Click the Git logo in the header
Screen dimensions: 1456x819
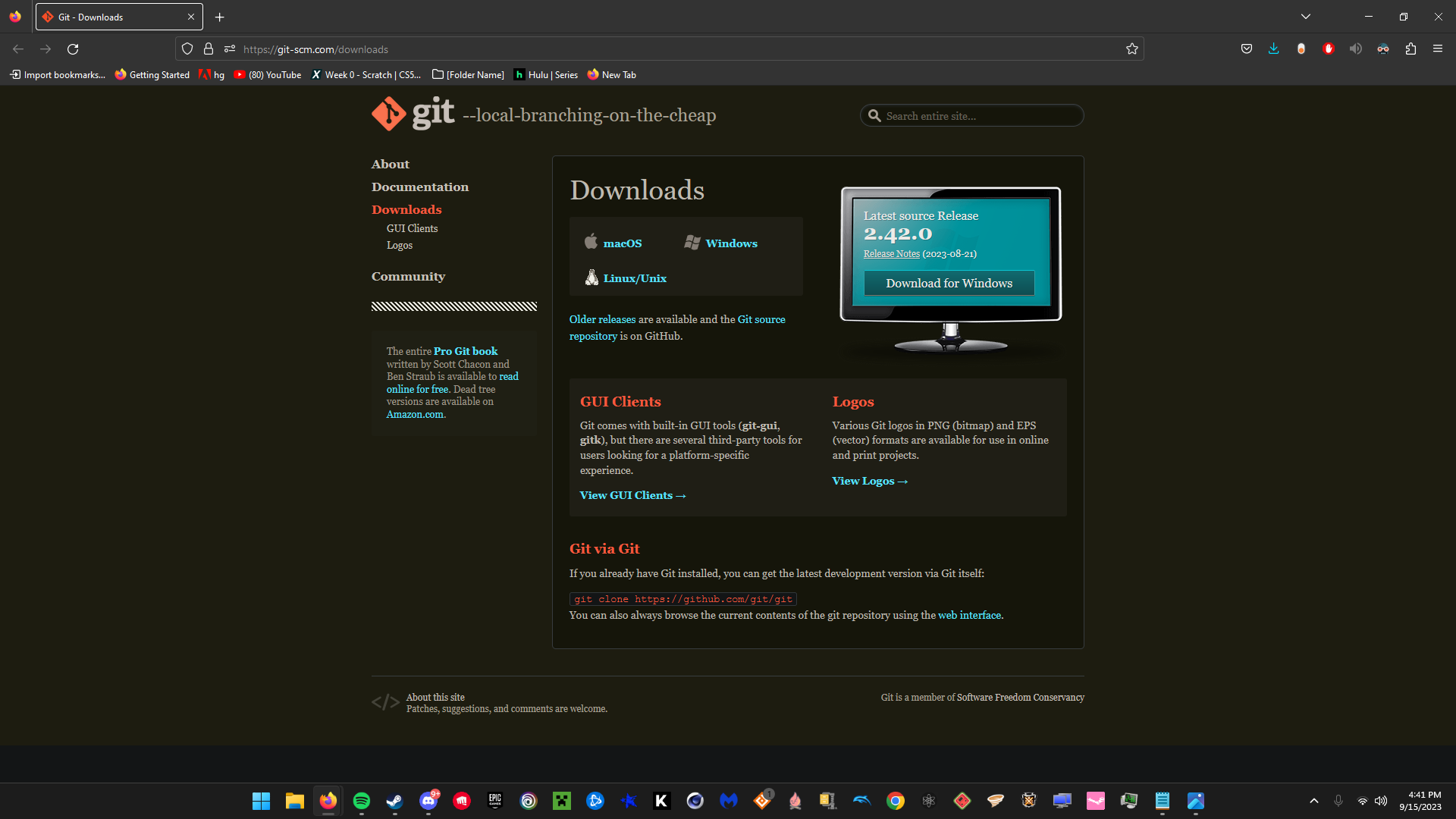click(x=413, y=114)
